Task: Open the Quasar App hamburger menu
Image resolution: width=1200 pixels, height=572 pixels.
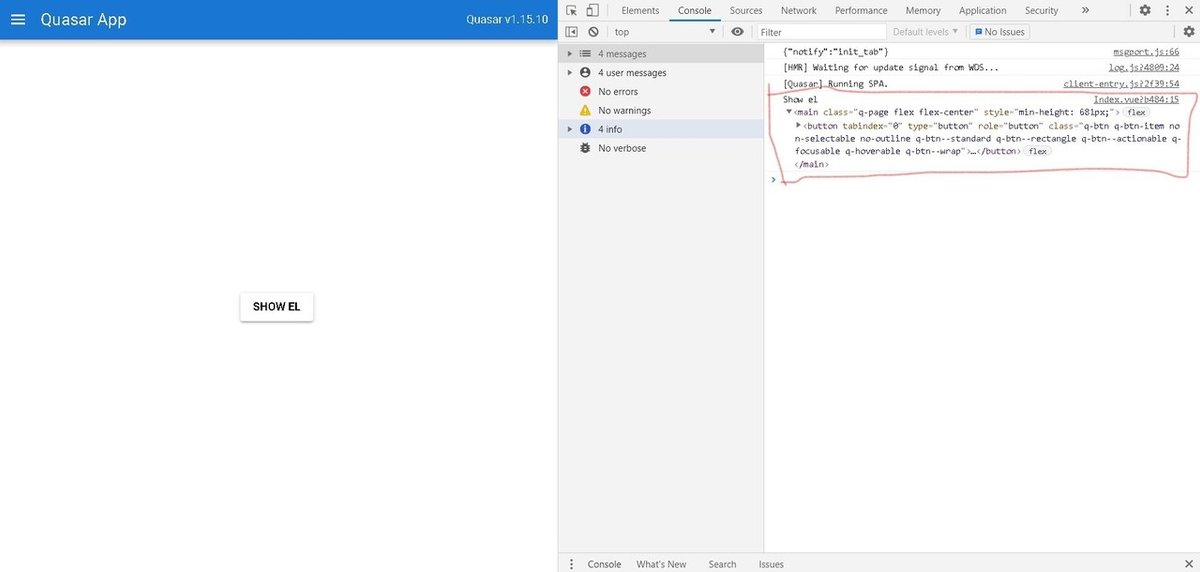Action: (x=18, y=19)
